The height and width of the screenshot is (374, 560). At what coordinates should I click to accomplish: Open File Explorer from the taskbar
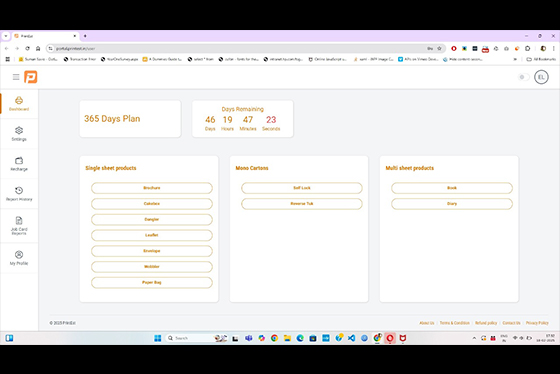click(x=287, y=338)
